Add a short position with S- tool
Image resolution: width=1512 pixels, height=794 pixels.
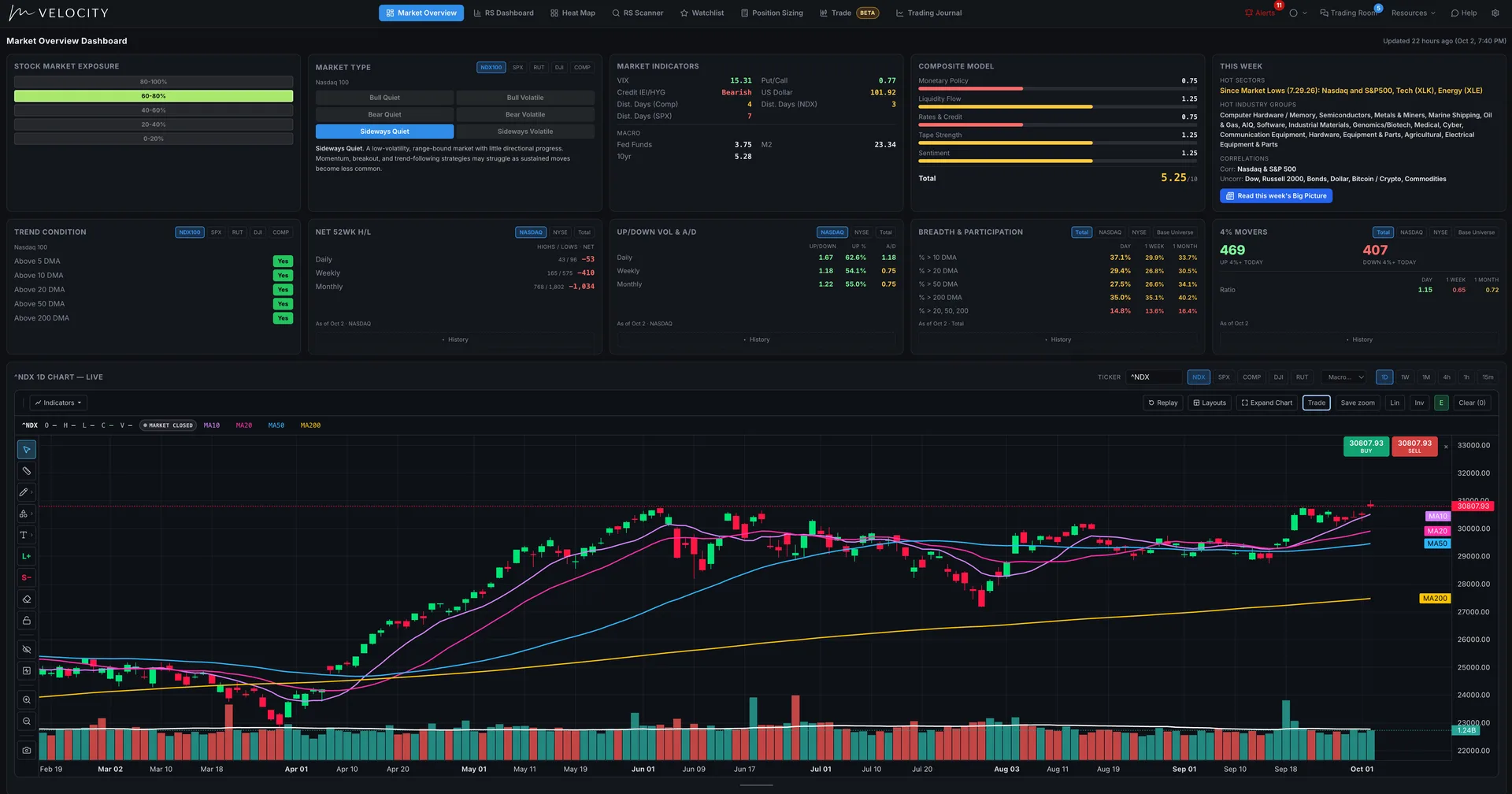[26, 577]
